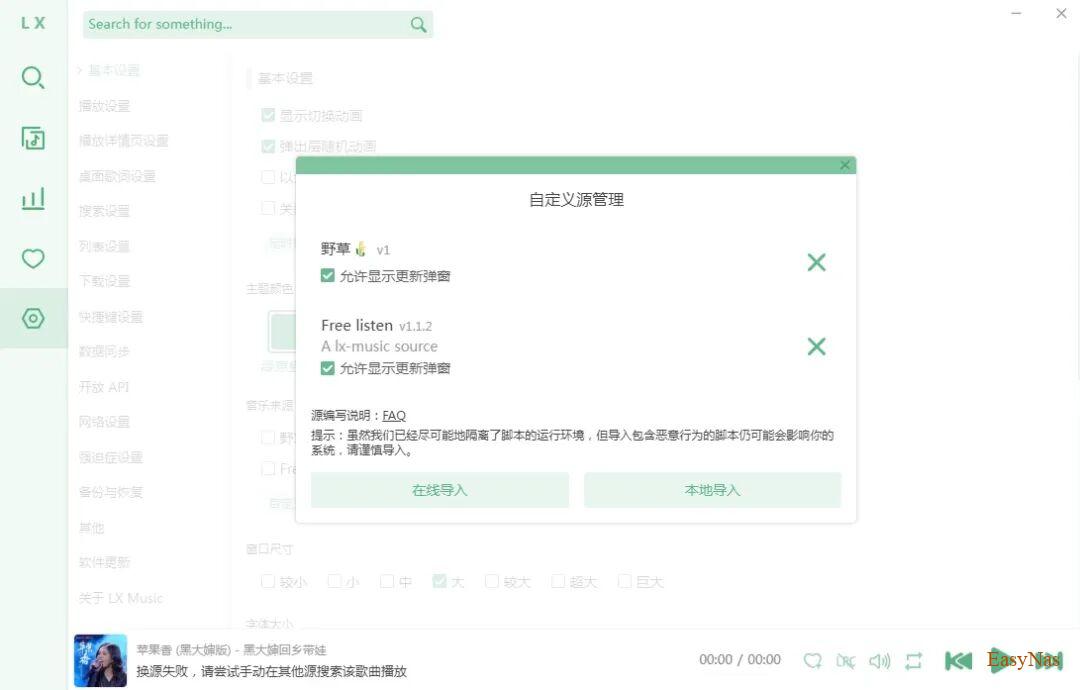Open 播放设置 in settings navigation
Screen dimensions: 1080x690
[105, 105]
